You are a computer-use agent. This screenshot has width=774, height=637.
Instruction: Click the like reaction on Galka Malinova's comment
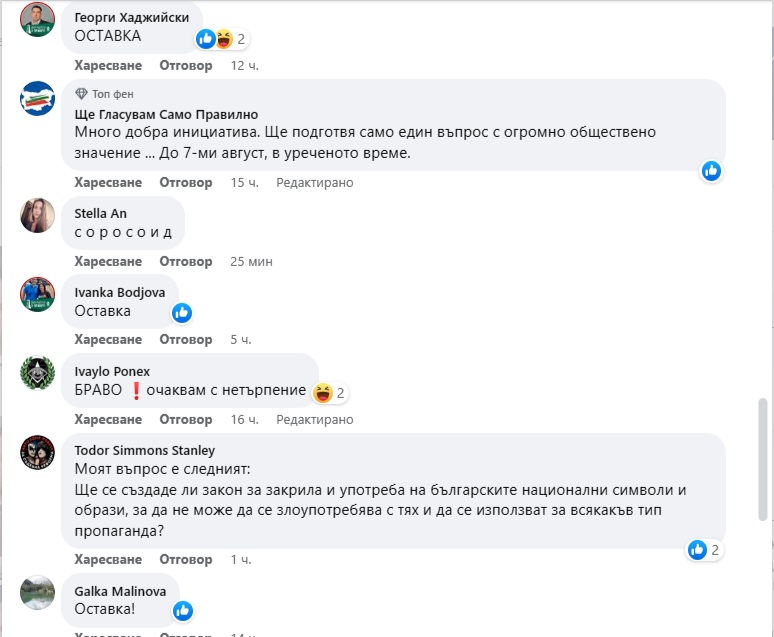pos(182,610)
